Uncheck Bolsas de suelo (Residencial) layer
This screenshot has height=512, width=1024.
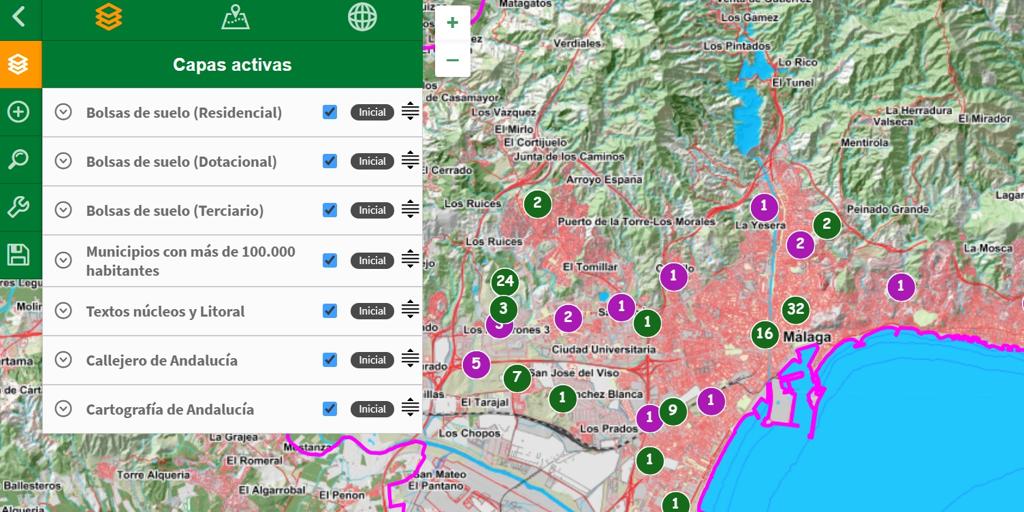(330, 112)
